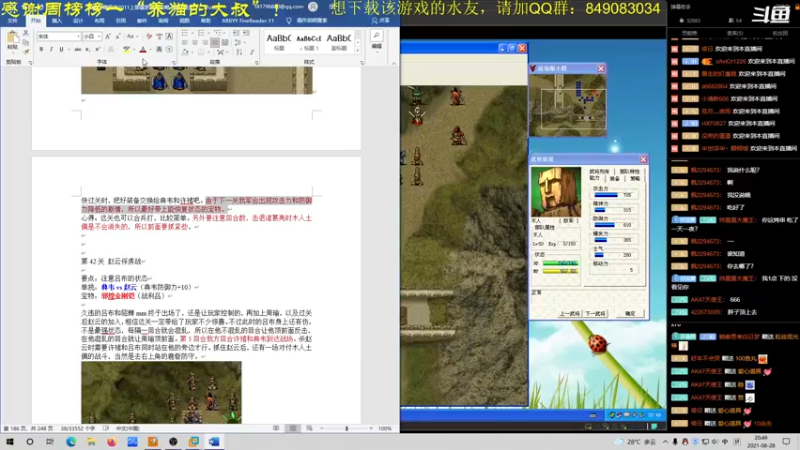Toggle Superscript formatting
Viewport: 800px width, 450px height.
coord(97,49)
